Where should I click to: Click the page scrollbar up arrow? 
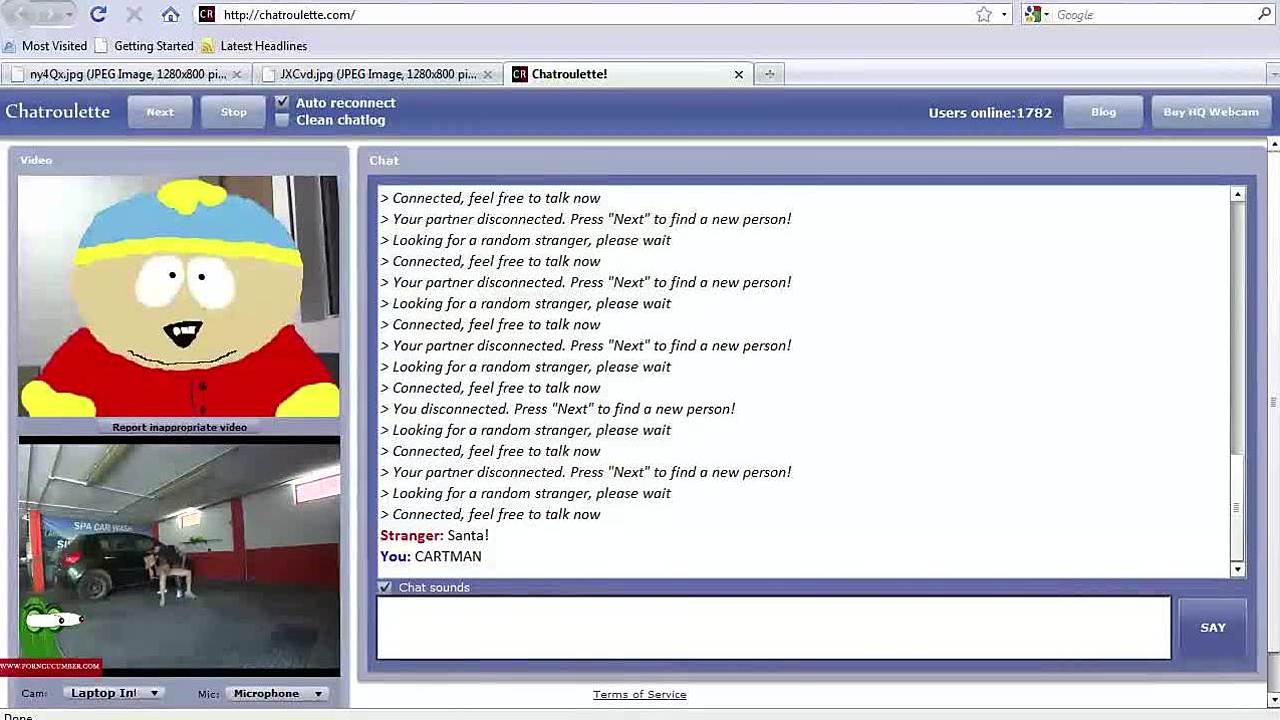(x=1273, y=145)
